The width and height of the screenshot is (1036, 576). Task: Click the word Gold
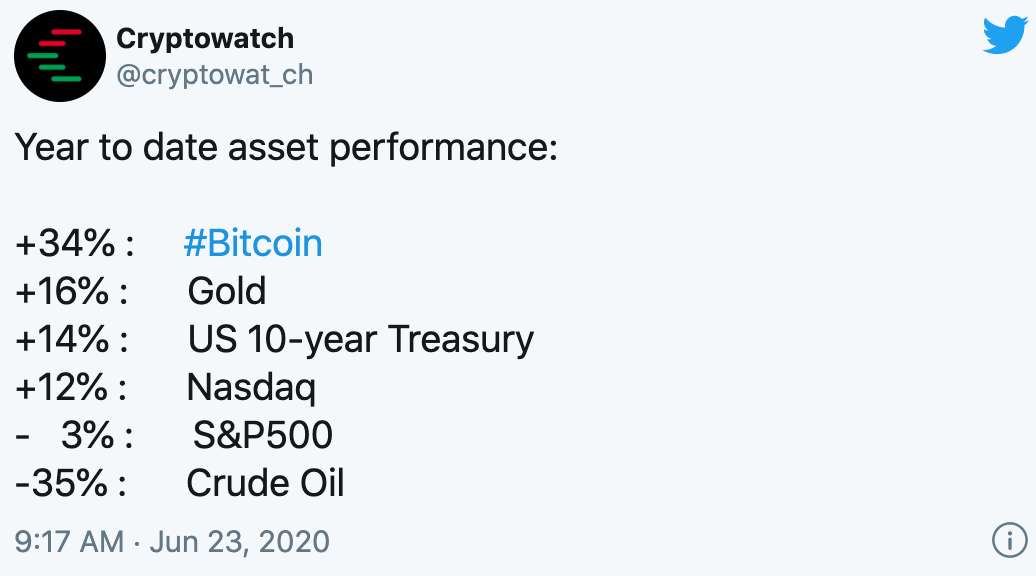(x=227, y=291)
